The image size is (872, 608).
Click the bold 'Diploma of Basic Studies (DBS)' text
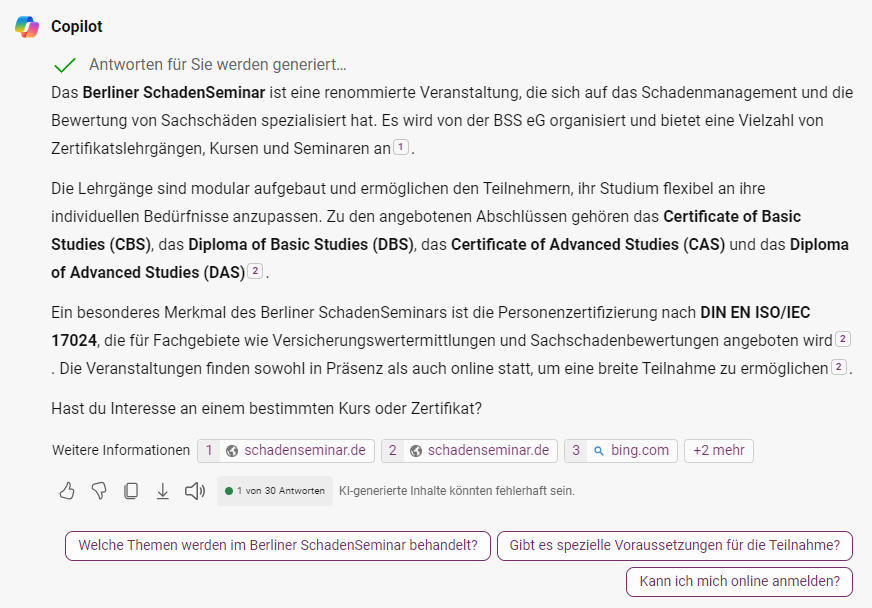pyautogui.click(x=301, y=245)
